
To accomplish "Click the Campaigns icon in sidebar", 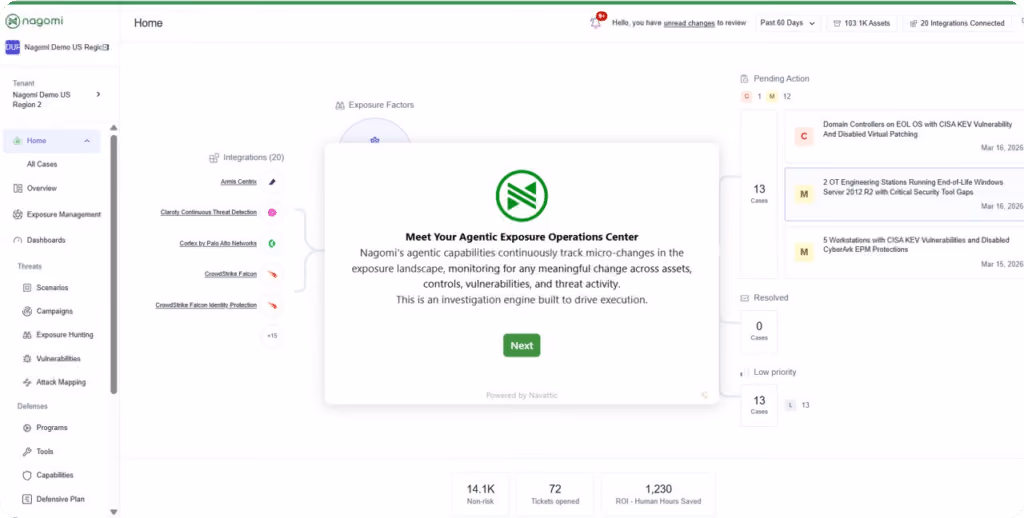I will (x=27, y=311).
